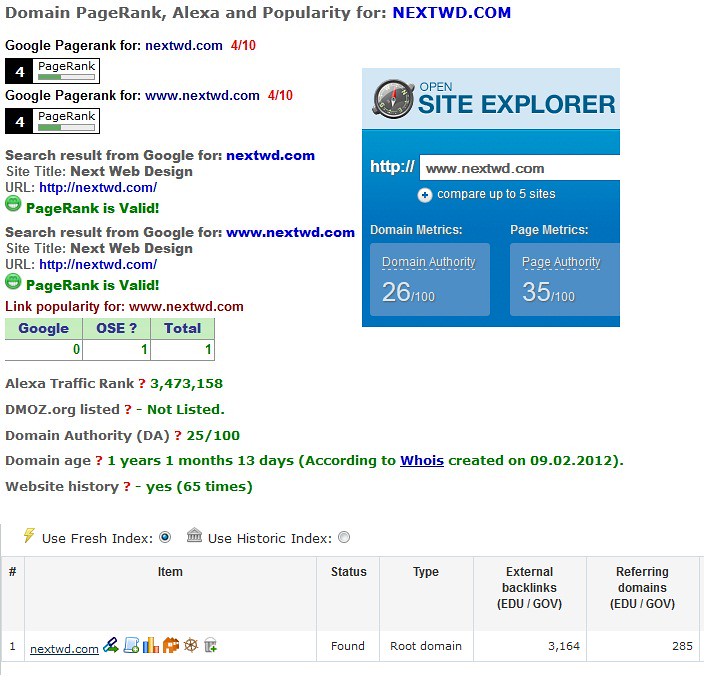Click the green smiley above Link popularity heading
Image resolution: width=710 pixels, height=698 pixels.
click(13, 281)
